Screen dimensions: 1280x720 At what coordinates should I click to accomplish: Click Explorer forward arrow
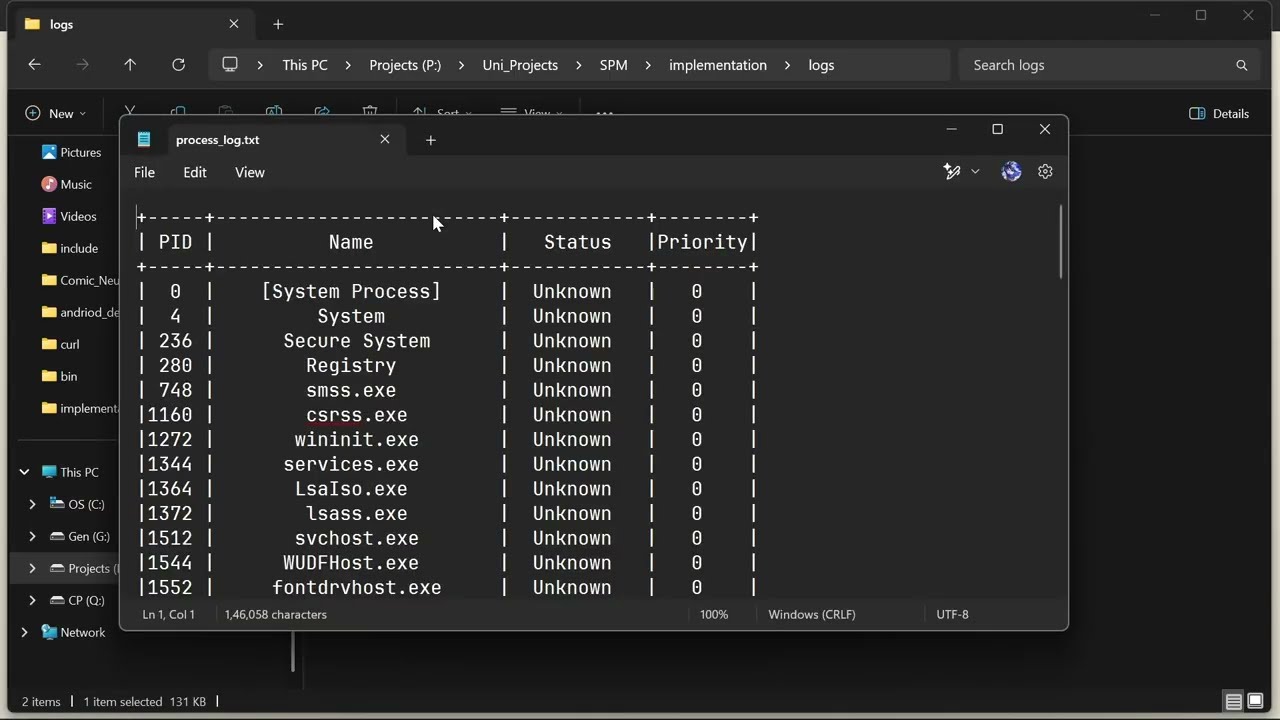pyautogui.click(x=82, y=65)
